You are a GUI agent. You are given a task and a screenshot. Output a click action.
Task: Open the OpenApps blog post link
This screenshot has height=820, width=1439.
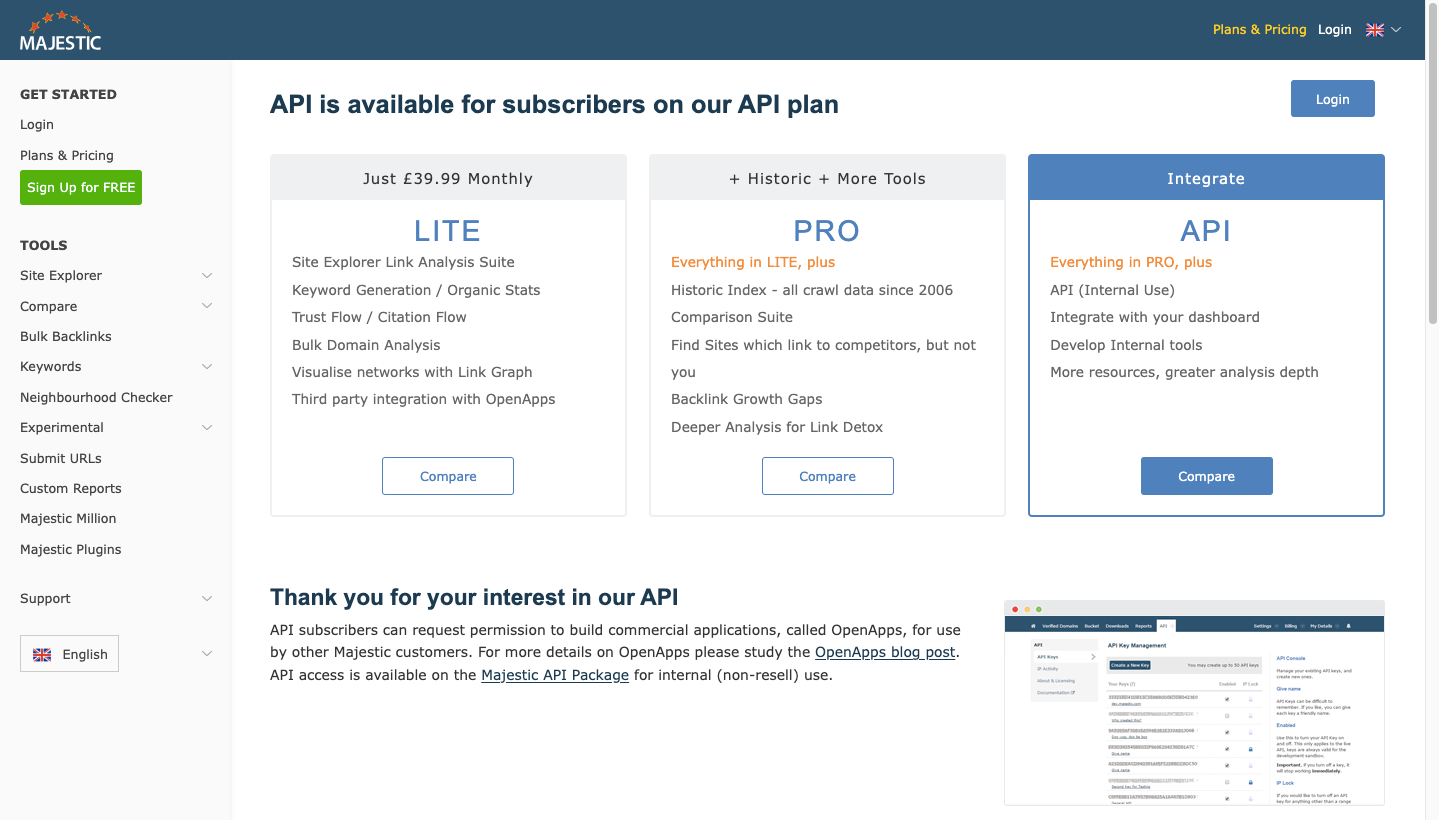(x=886, y=652)
